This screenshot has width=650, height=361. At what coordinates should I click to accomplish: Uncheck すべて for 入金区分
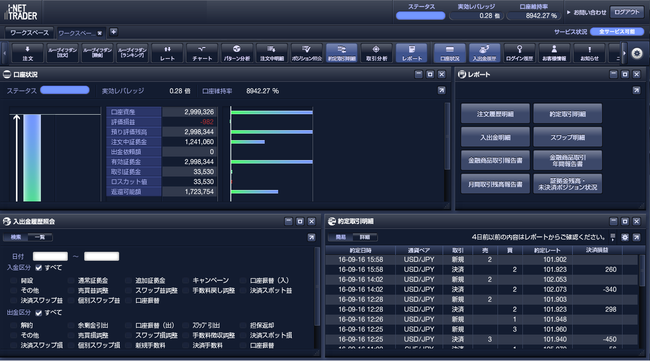(39, 268)
